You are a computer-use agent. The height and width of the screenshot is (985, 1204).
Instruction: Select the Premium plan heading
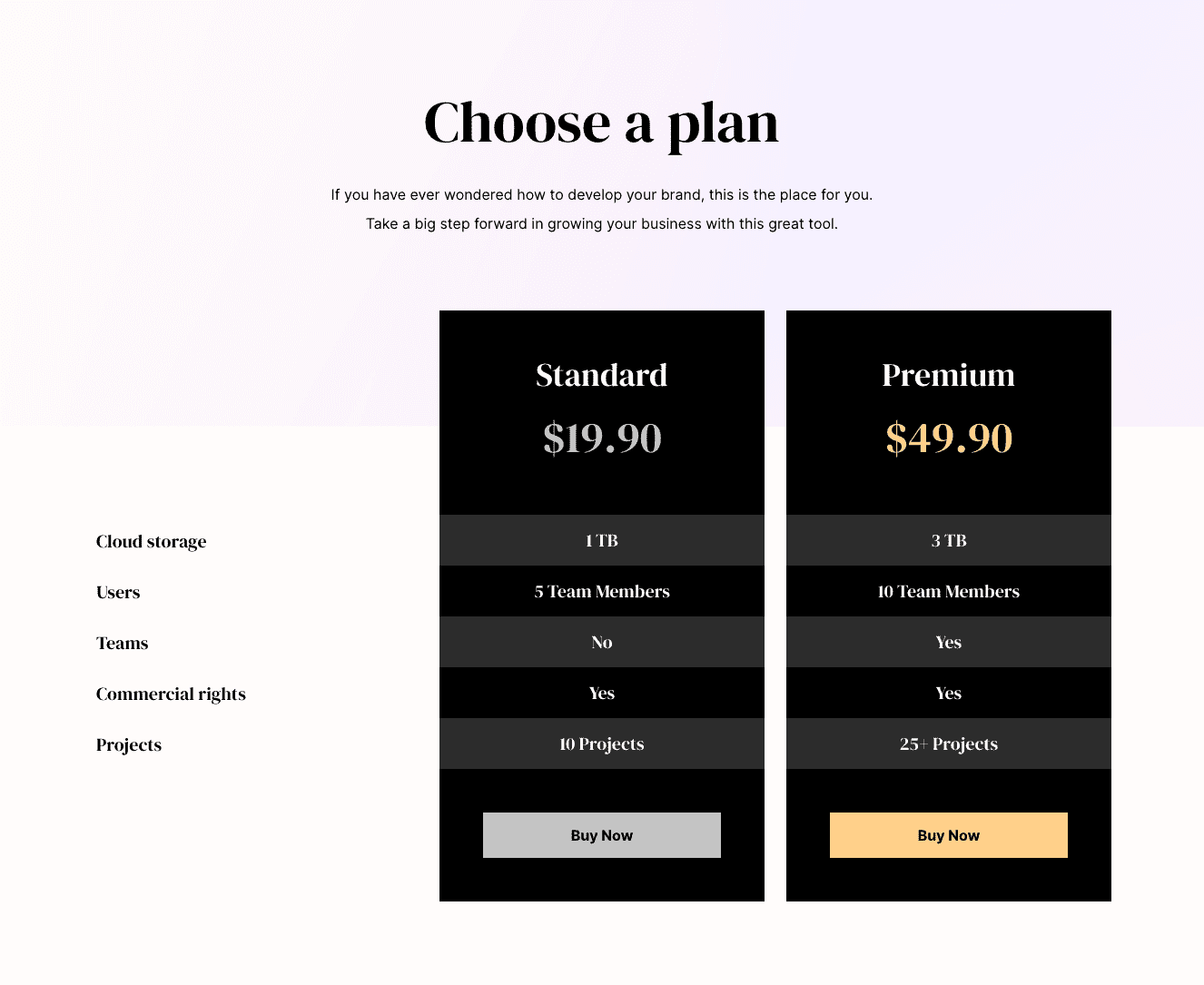click(x=948, y=375)
